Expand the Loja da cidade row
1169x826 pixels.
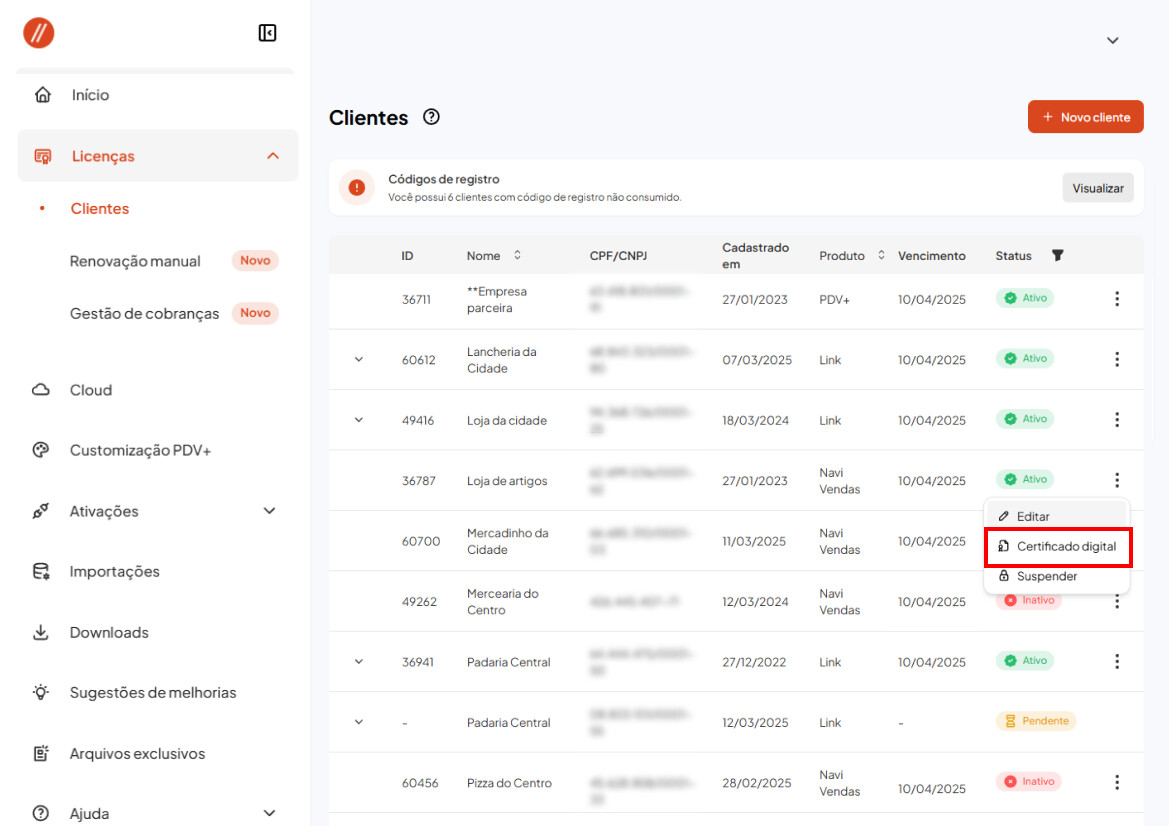(x=359, y=420)
